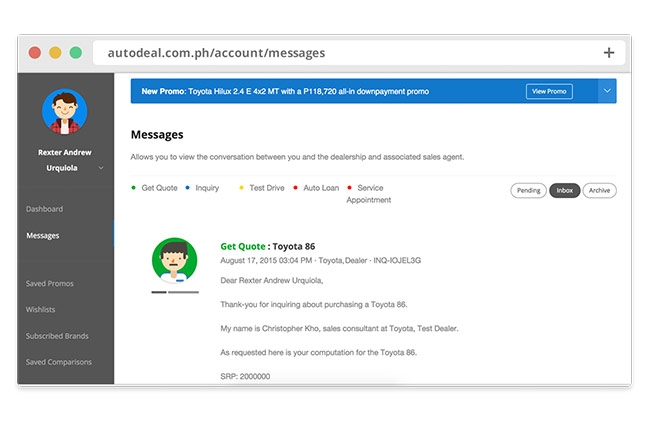
Task: Click the red window close button
Action: pos(35,53)
